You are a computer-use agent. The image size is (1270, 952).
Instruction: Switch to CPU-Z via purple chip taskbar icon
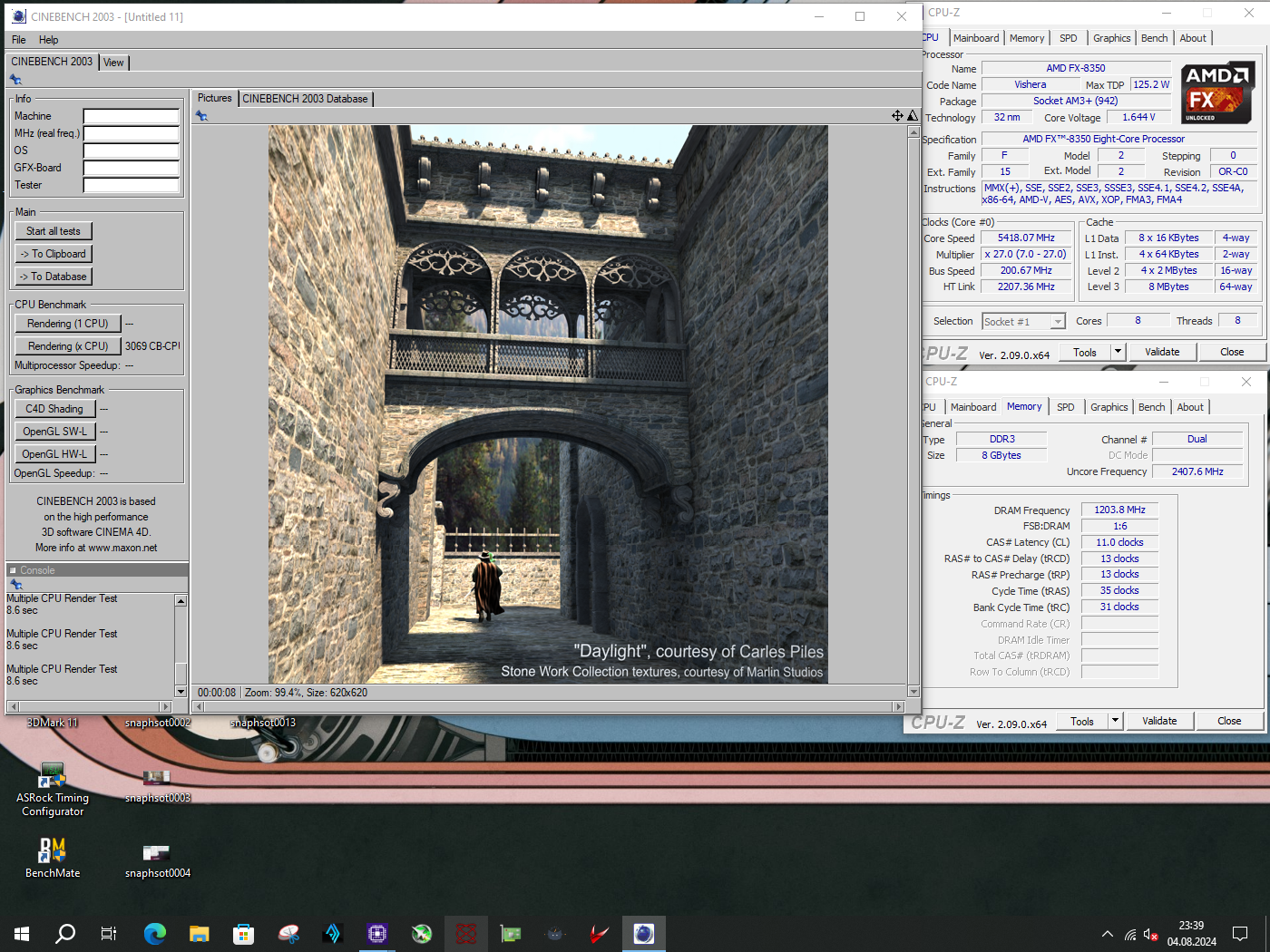pos(377,933)
